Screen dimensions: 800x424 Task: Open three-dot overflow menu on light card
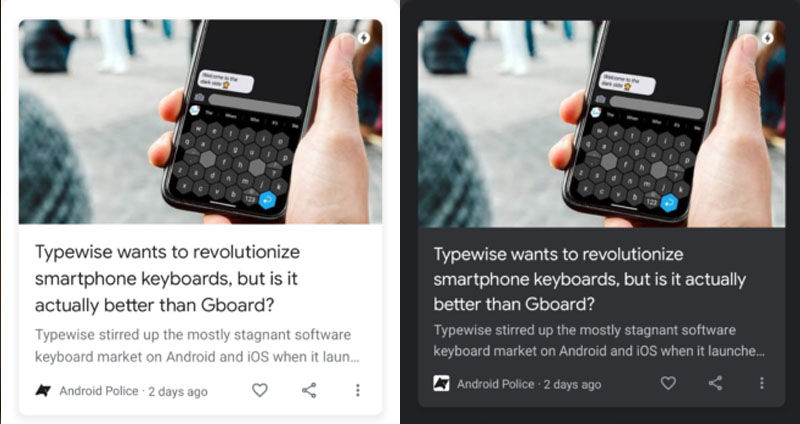[358, 390]
